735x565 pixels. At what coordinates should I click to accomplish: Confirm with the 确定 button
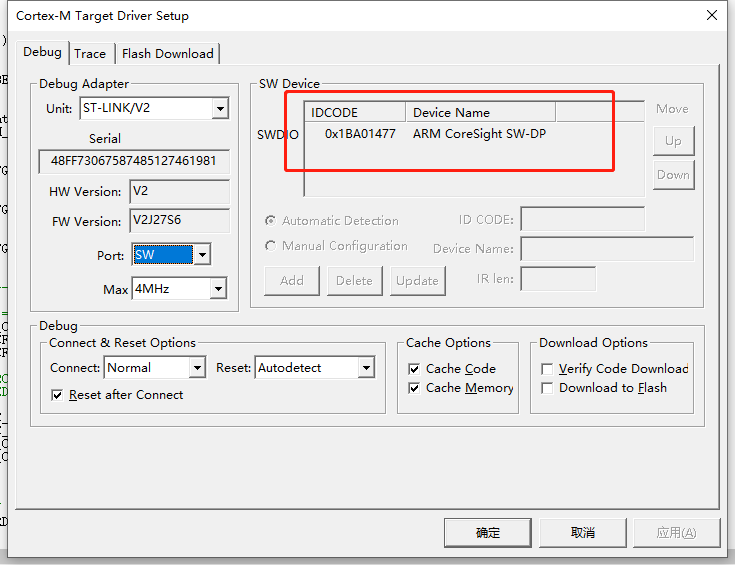coord(488,533)
